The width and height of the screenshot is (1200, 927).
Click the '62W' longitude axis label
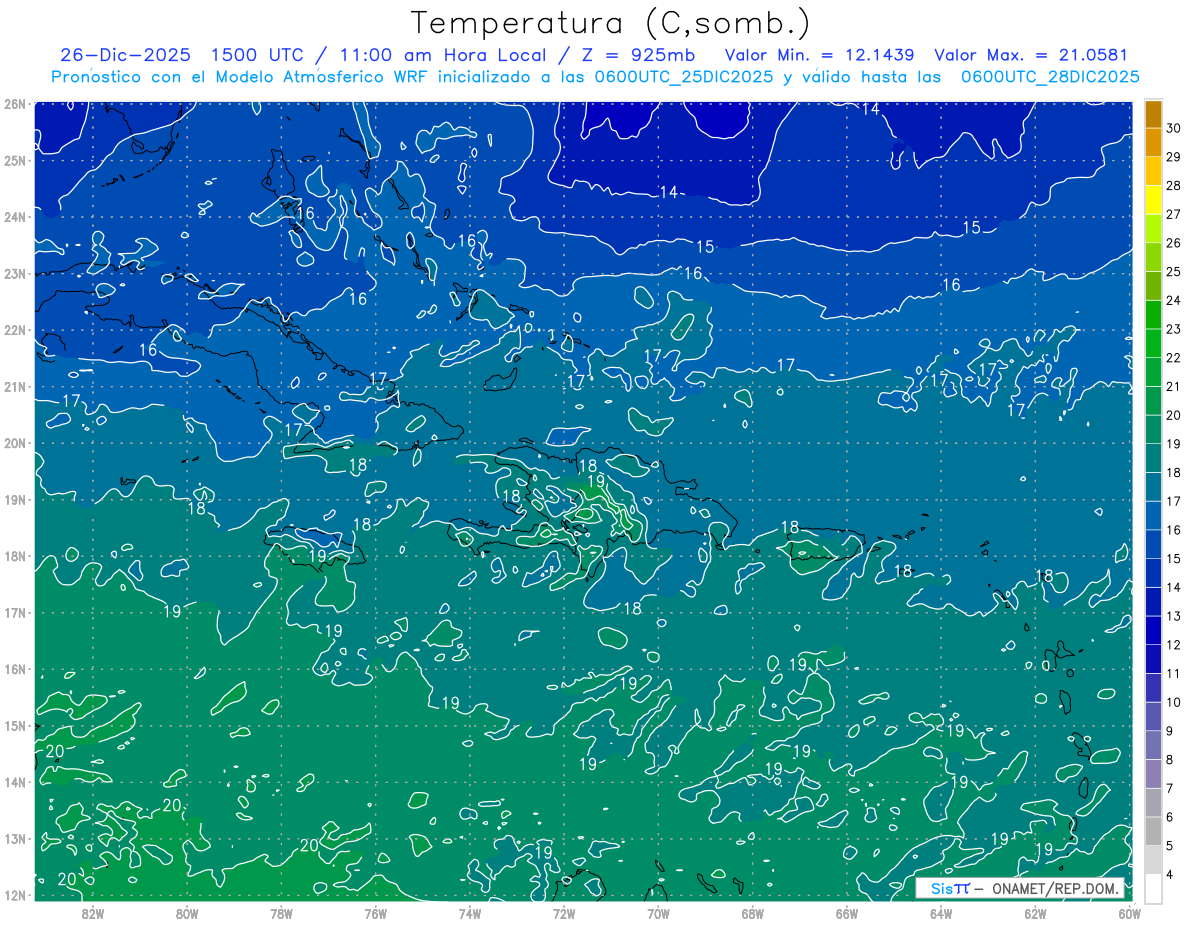coord(1035,913)
